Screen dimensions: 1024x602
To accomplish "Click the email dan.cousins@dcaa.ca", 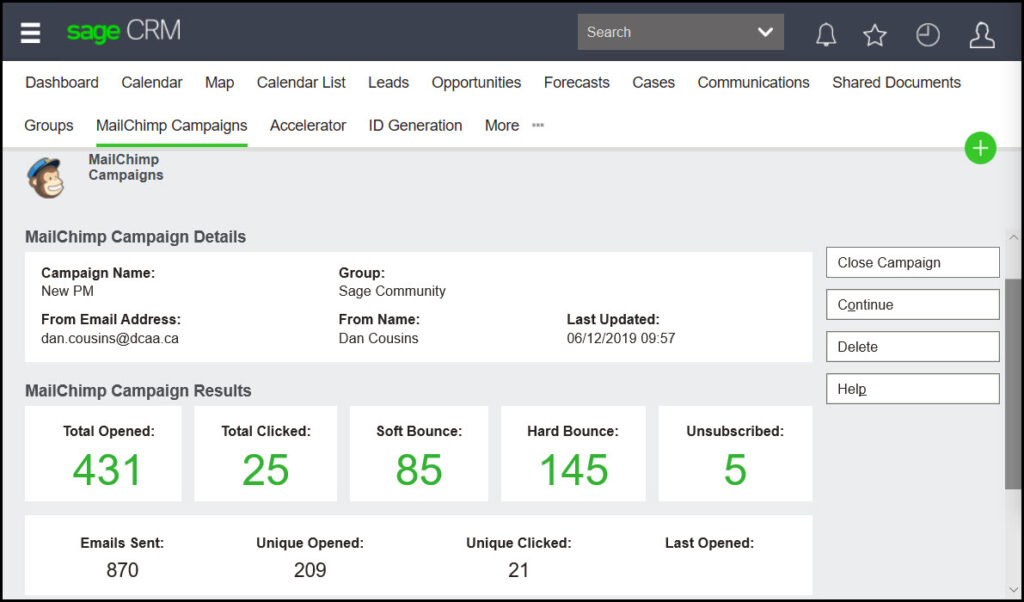I will pos(110,338).
